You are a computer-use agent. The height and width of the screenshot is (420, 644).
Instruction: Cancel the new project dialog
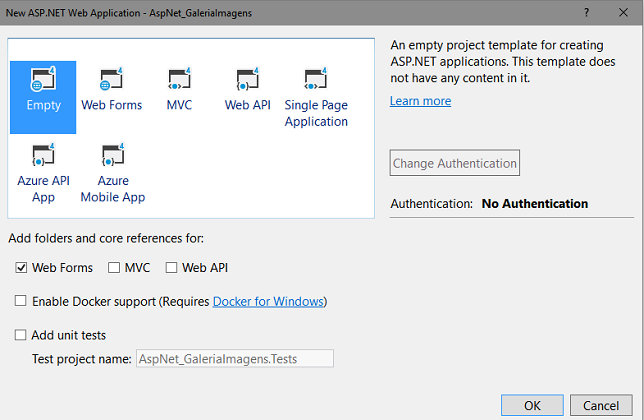[x=600, y=406]
